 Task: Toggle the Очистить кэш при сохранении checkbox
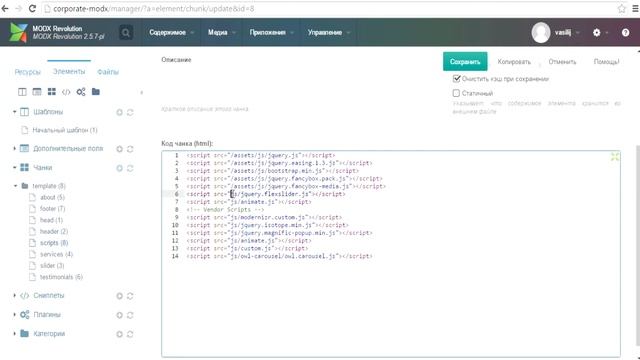tap(456, 79)
